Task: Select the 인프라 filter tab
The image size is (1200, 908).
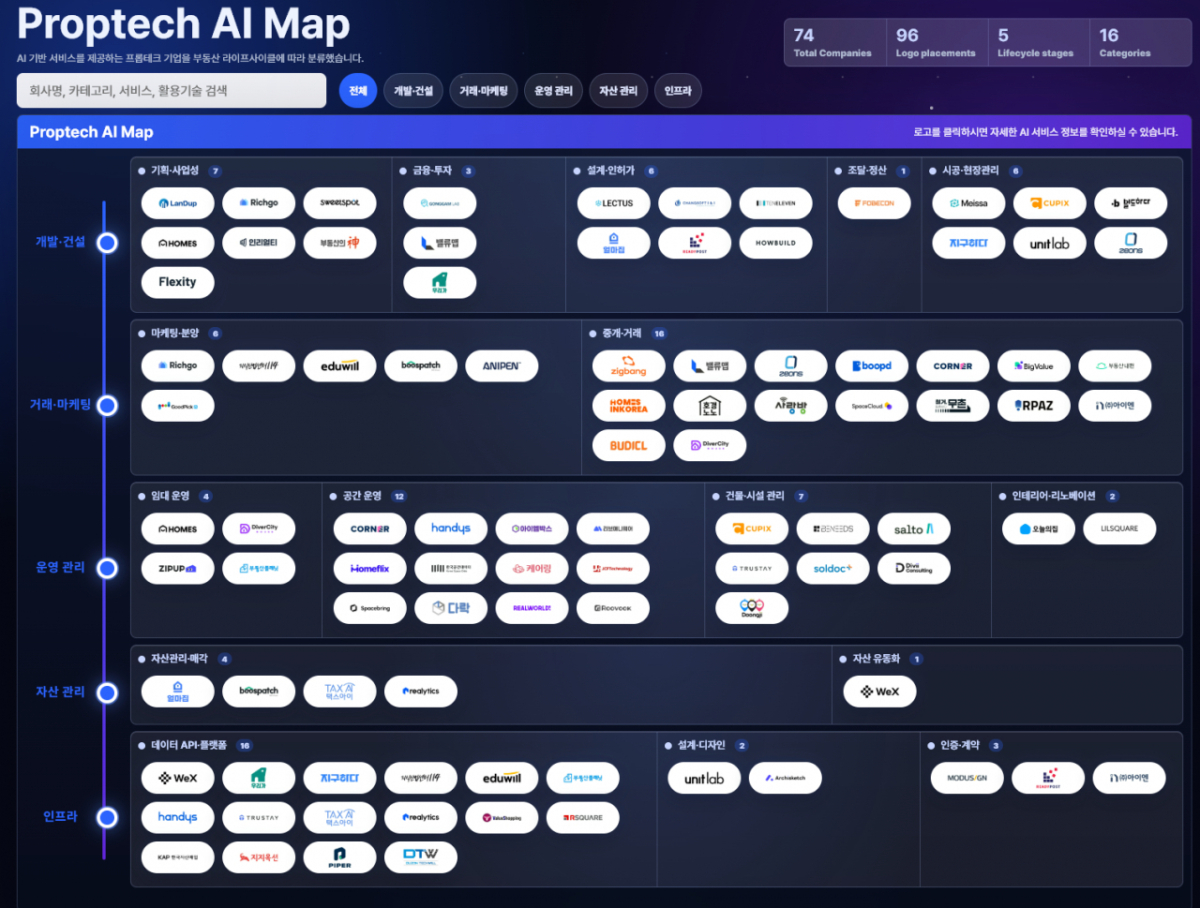Action: [x=678, y=91]
